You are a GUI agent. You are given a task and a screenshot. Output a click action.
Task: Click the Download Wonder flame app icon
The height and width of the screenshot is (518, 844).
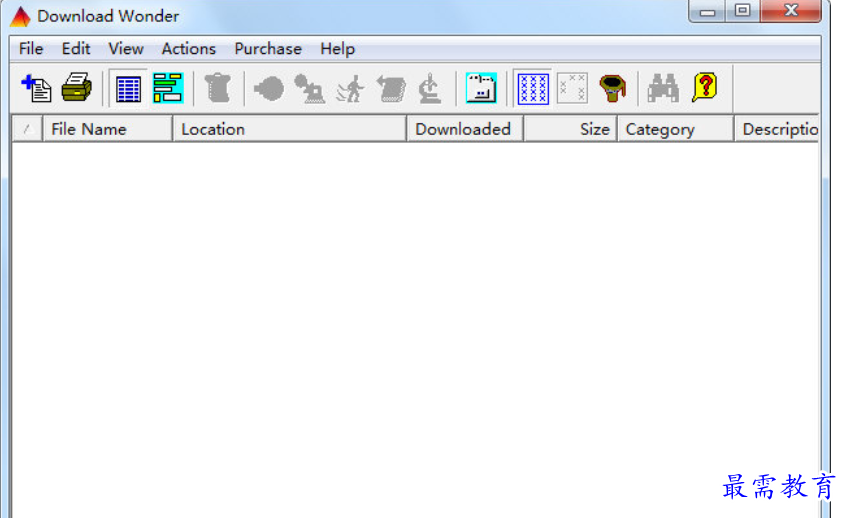tap(20, 17)
